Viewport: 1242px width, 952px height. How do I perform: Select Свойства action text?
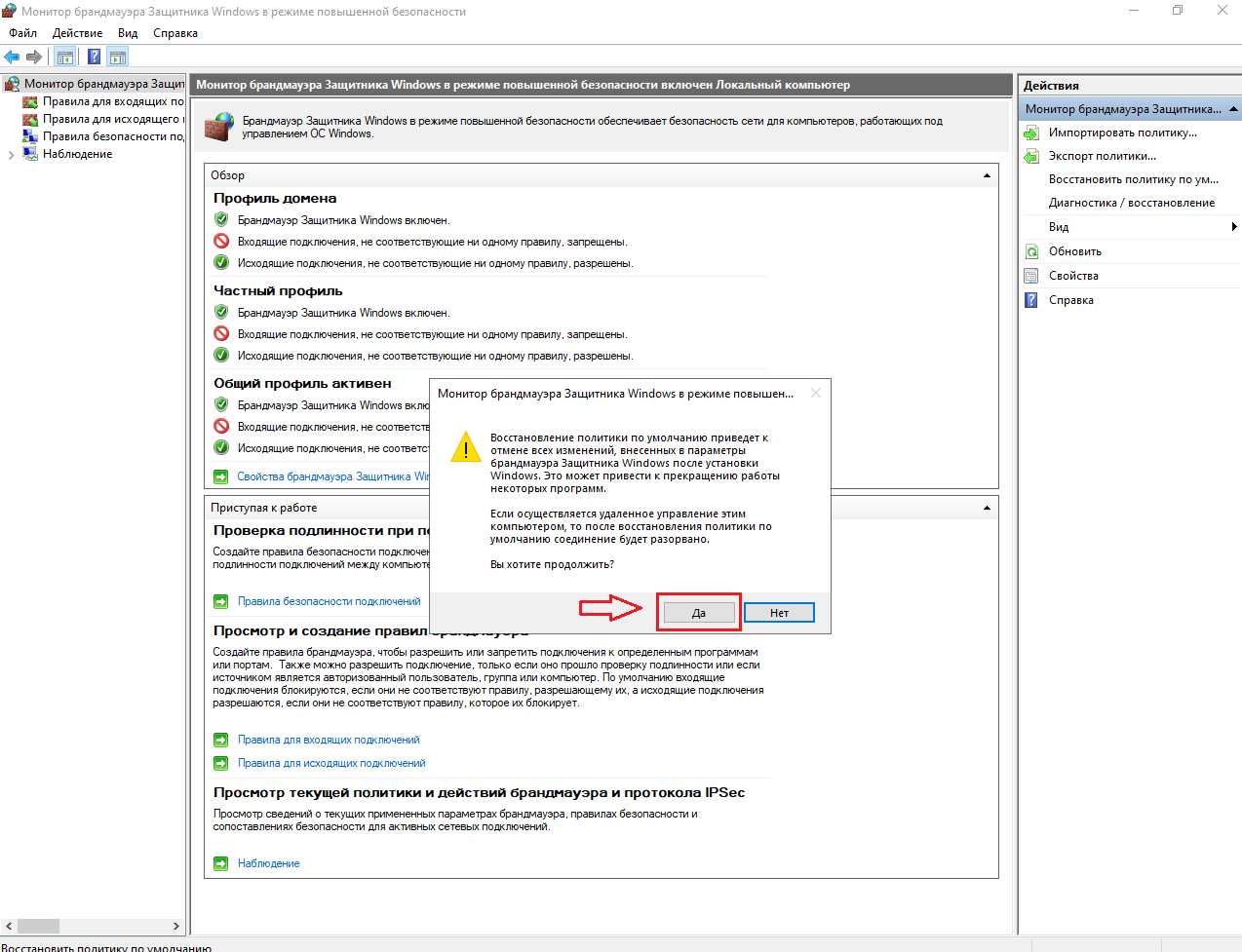tap(1073, 276)
